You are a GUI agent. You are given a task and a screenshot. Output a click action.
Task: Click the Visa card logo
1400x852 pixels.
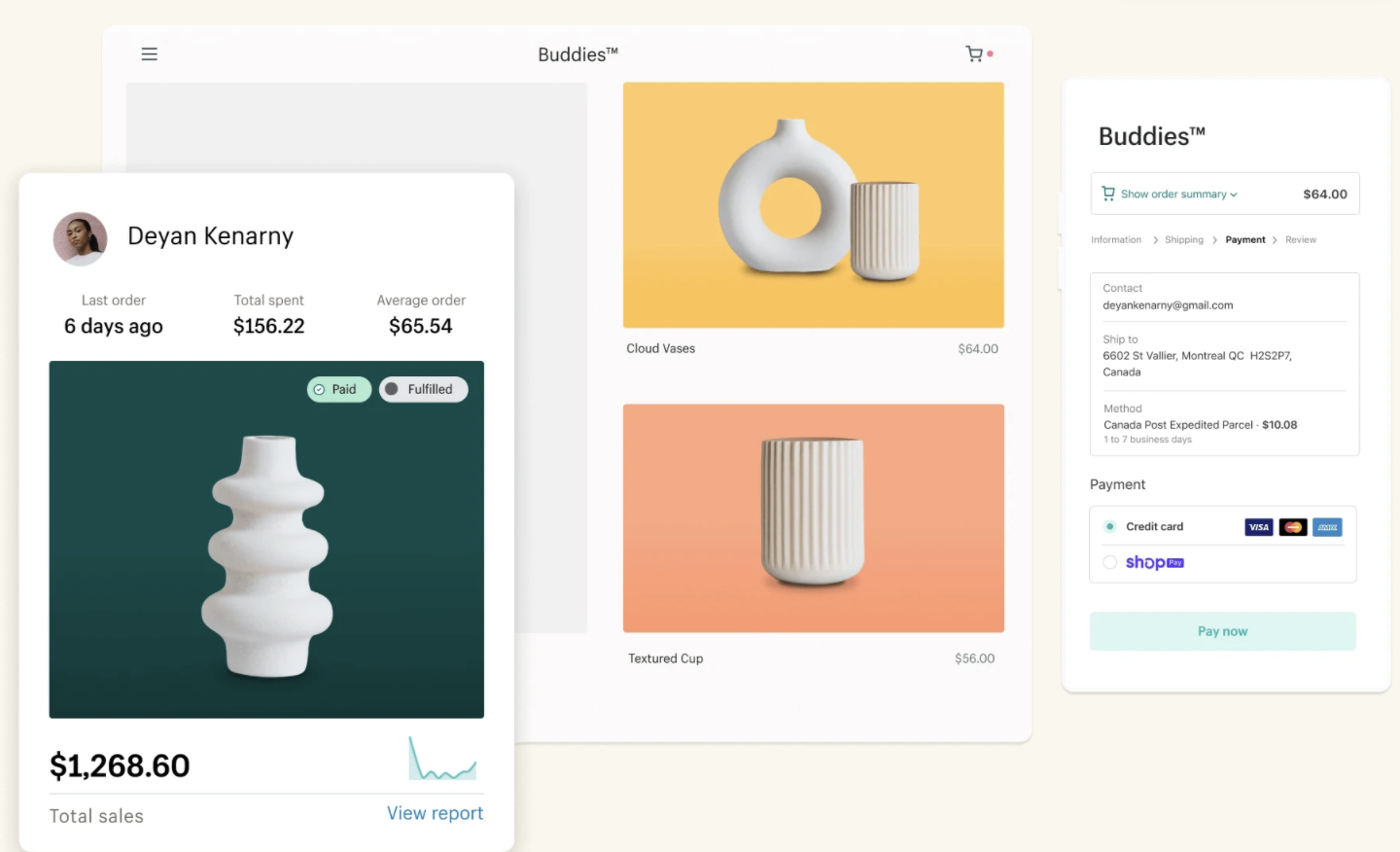(x=1259, y=527)
